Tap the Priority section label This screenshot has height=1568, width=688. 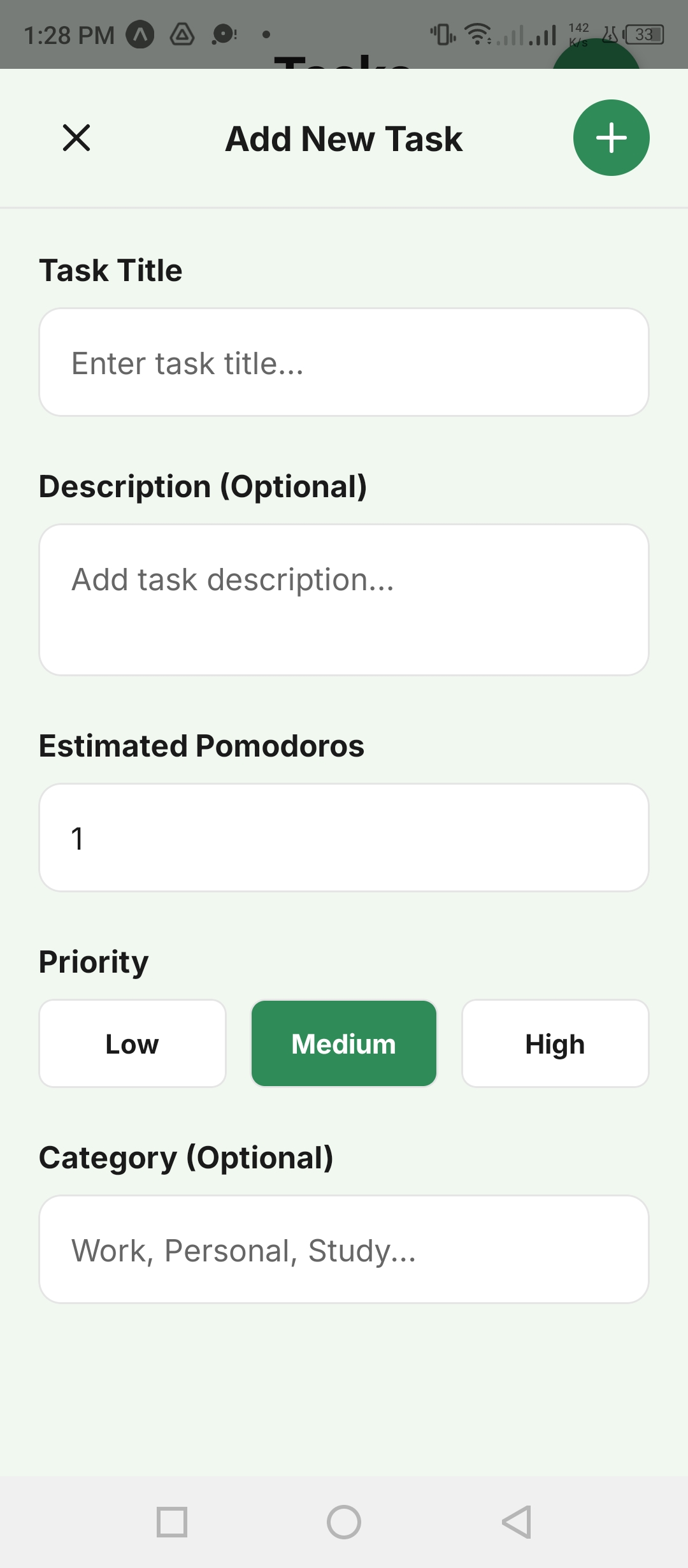click(x=94, y=962)
